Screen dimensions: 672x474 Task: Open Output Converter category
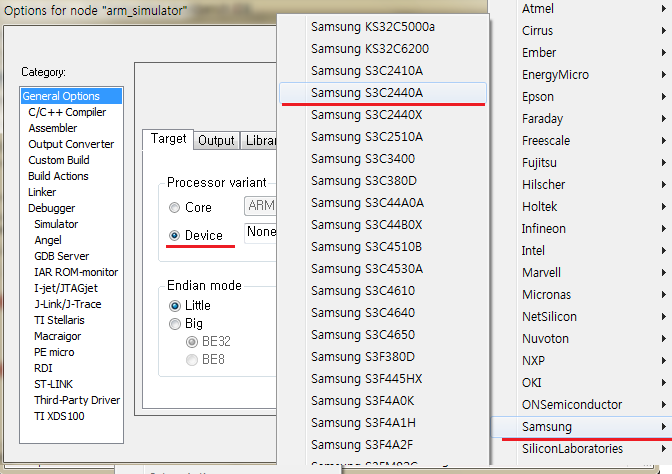pyautogui.click(x=71, y=144)
